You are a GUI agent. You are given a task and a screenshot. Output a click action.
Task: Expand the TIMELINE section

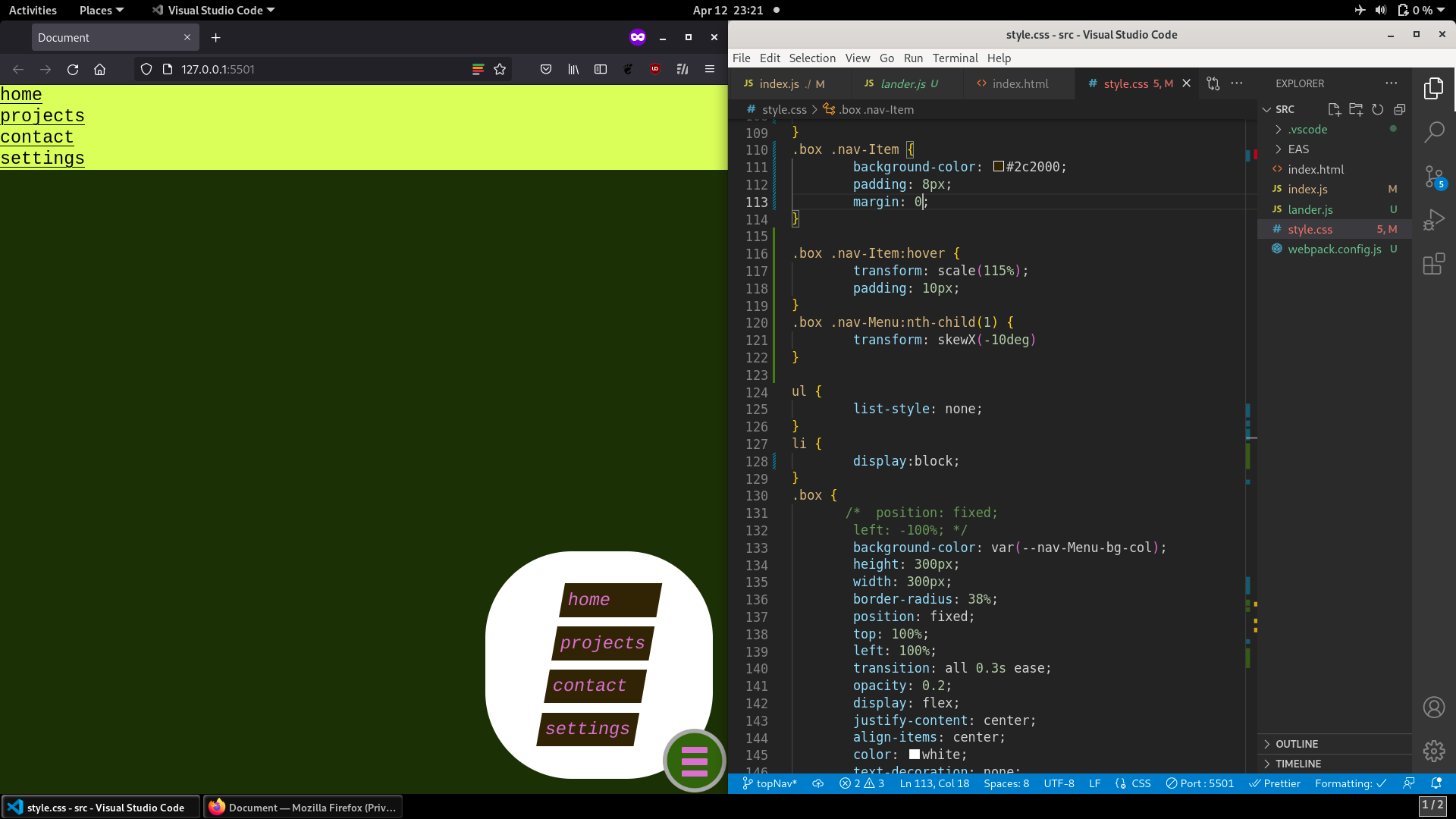coord(1298,764)
